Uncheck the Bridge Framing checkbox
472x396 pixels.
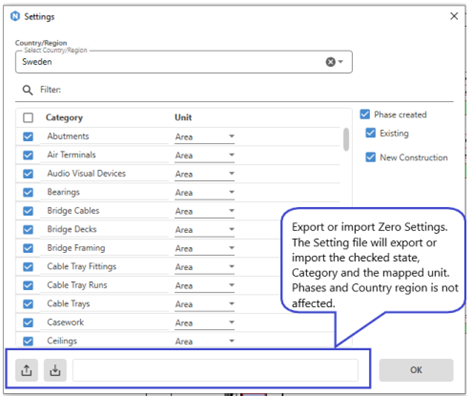[28, 248]
